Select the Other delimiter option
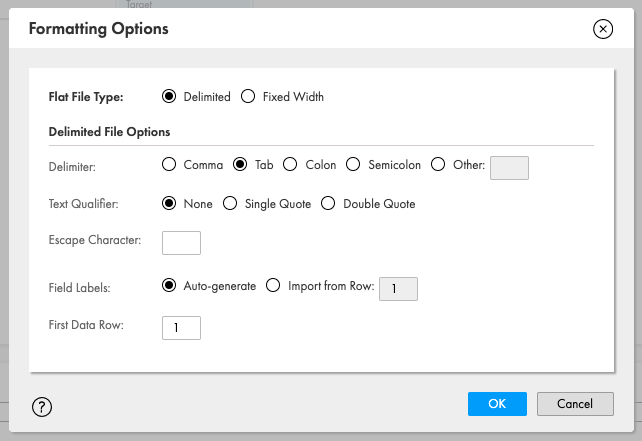Image resolution: width=642 pixels, height=441 pixels. click(x=438, y=165)
